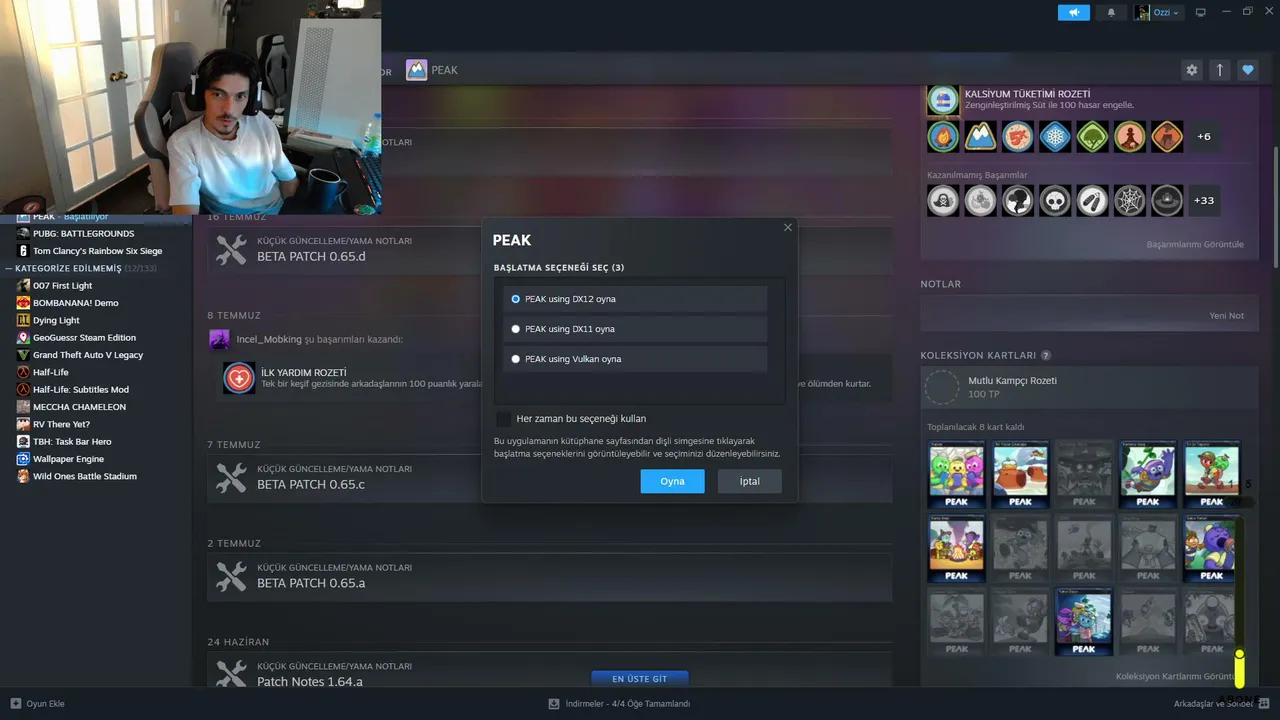Open Patch Notes 1.64.a entry
Image resolution: width=1280 pixels, height=720 pixels.
550,670
